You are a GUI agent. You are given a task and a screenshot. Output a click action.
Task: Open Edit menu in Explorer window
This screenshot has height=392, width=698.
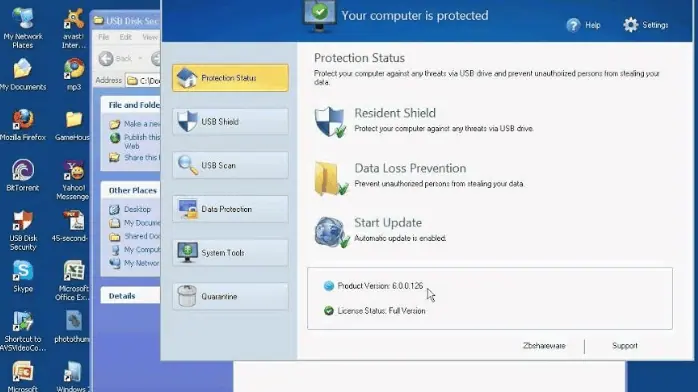pyautogui.click(x=125, y=37)
